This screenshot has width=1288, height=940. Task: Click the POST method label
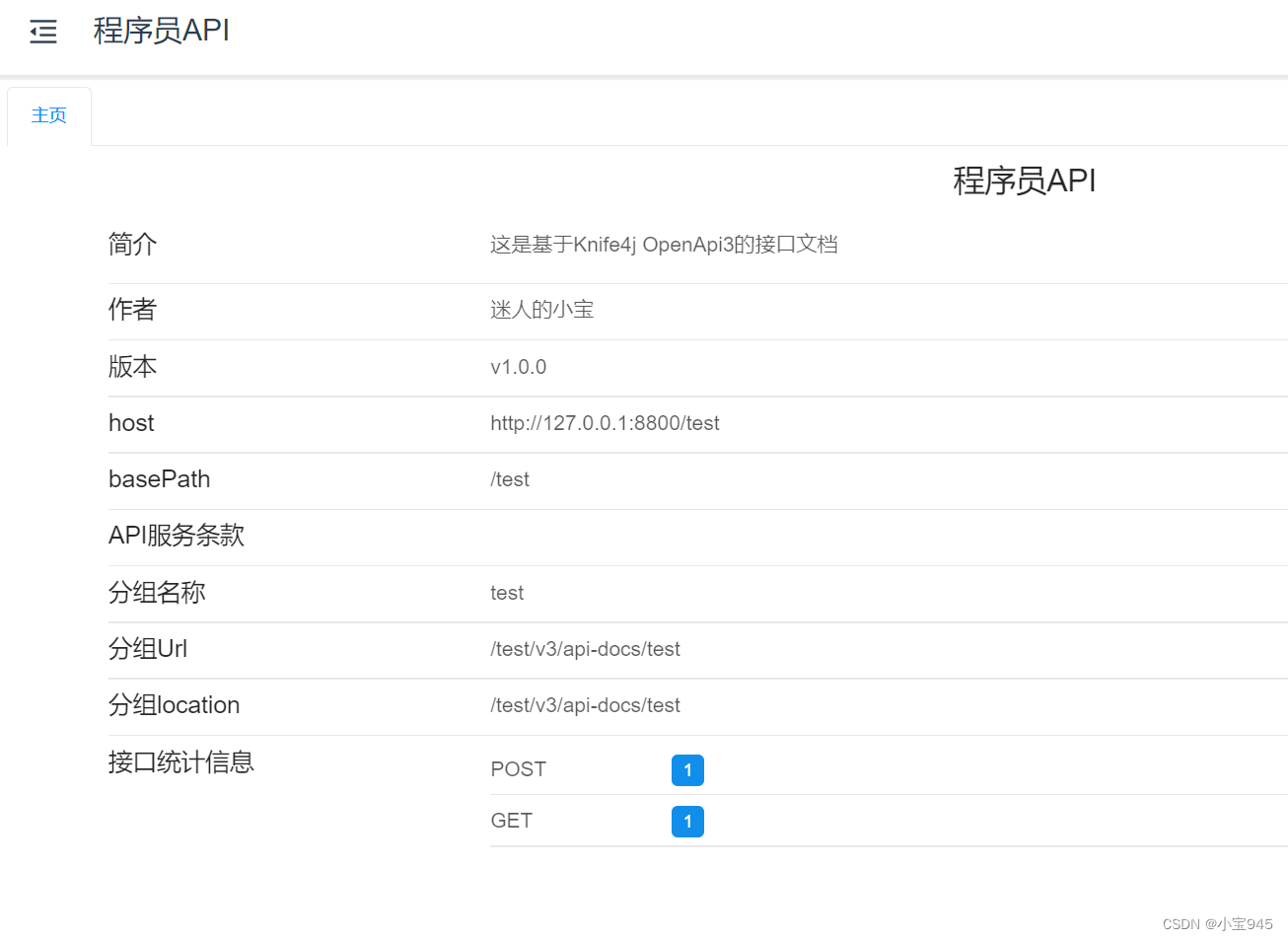coord(518,769)
